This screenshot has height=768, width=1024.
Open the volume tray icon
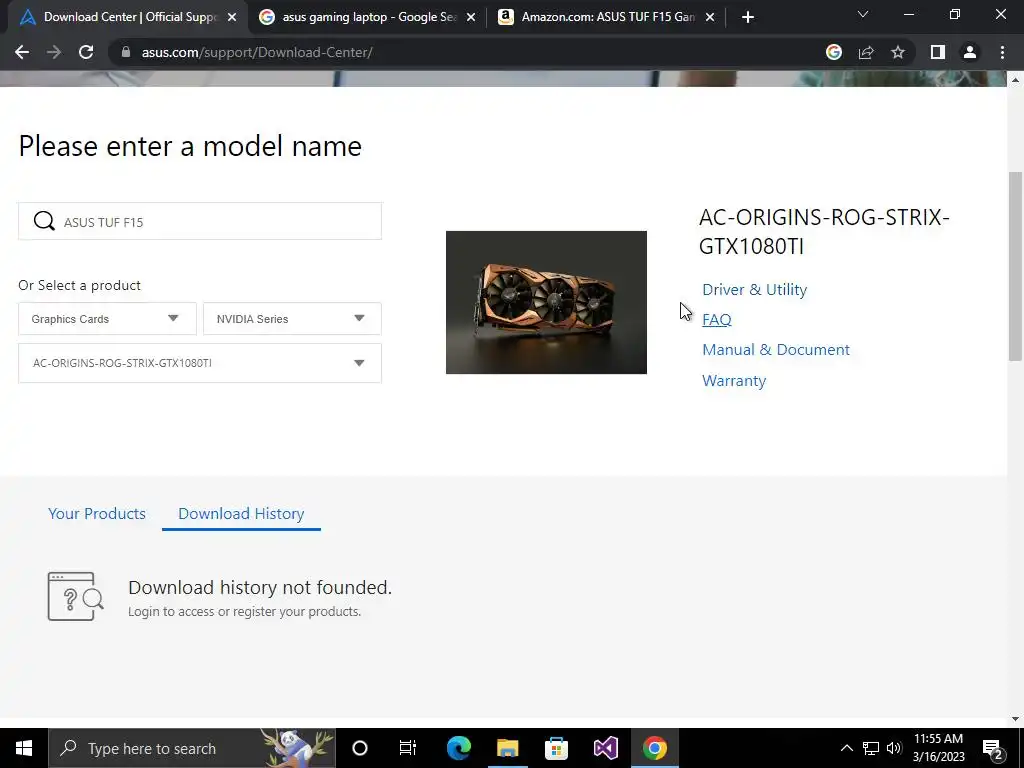[x=894, y=748]
